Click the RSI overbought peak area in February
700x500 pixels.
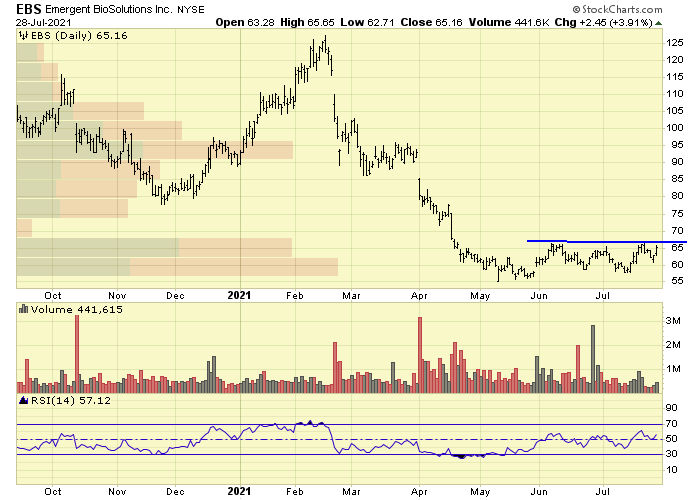coord(311,422)
